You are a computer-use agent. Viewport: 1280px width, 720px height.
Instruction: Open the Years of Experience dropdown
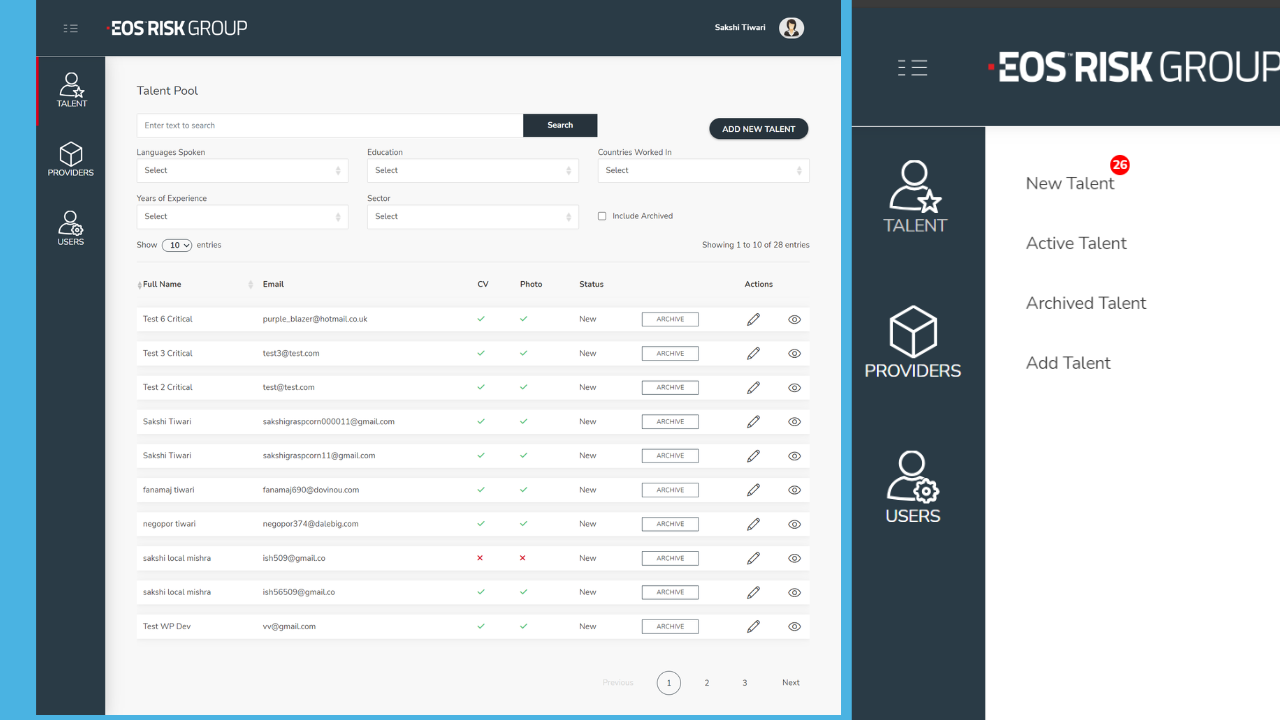(x=242, y=216)
